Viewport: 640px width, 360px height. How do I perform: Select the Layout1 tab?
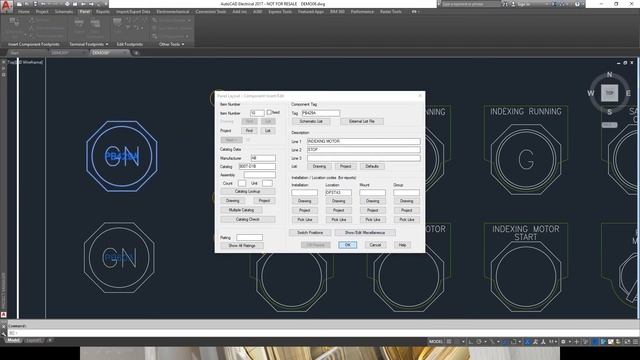pos(34,340)
